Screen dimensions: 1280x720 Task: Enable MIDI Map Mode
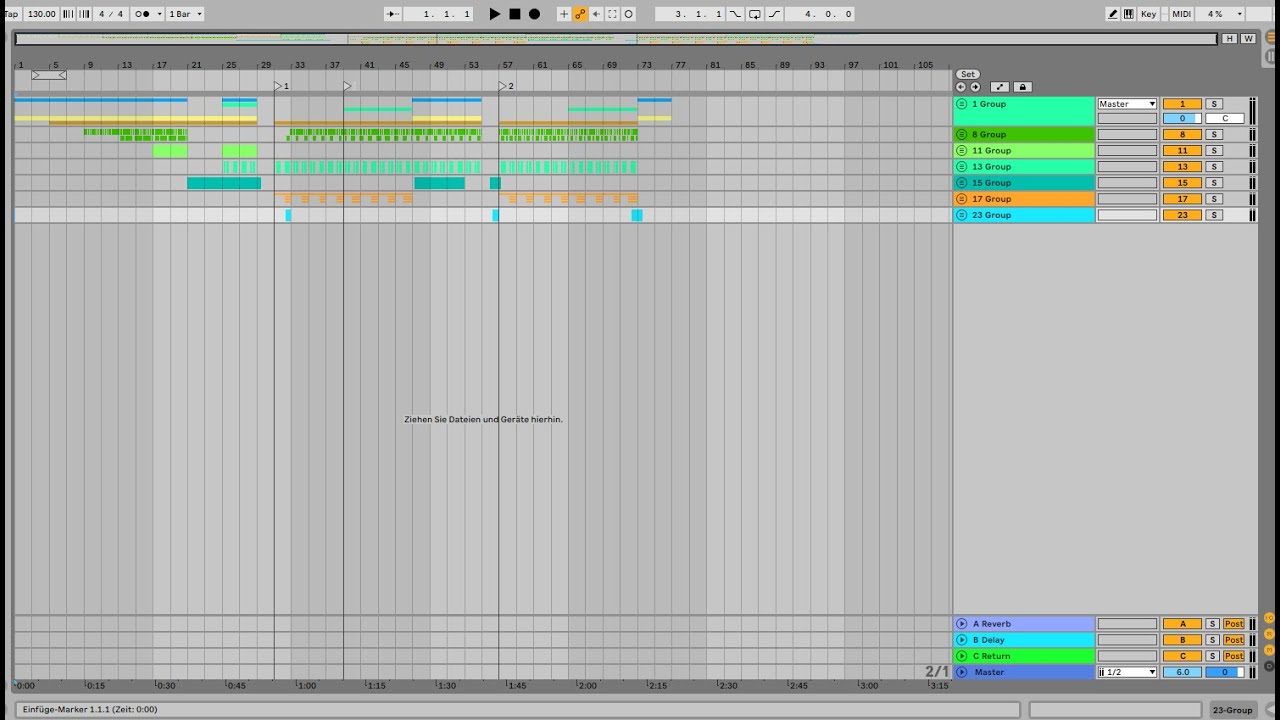[x=1181, y=14]
